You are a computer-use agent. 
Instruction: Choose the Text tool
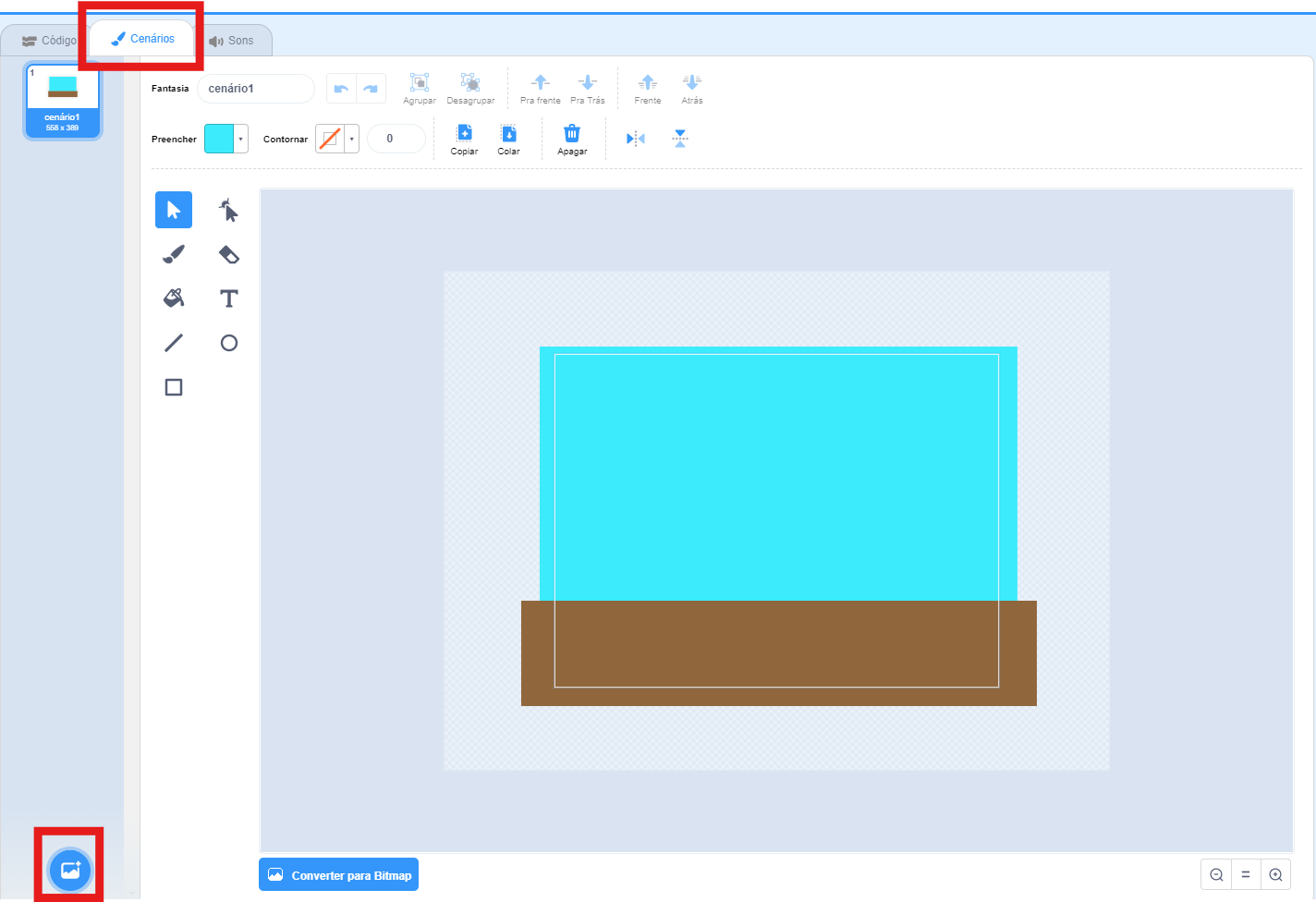click(x=228, y=299)
